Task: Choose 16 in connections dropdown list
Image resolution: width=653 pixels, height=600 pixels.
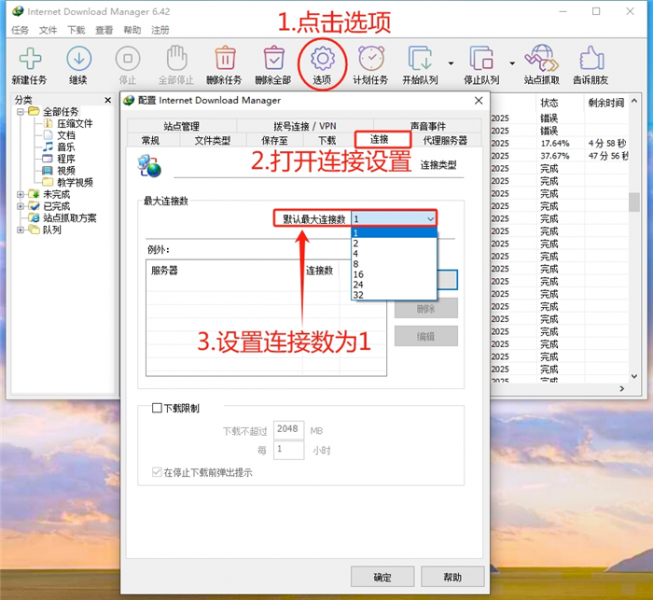Action: (394, 274)
